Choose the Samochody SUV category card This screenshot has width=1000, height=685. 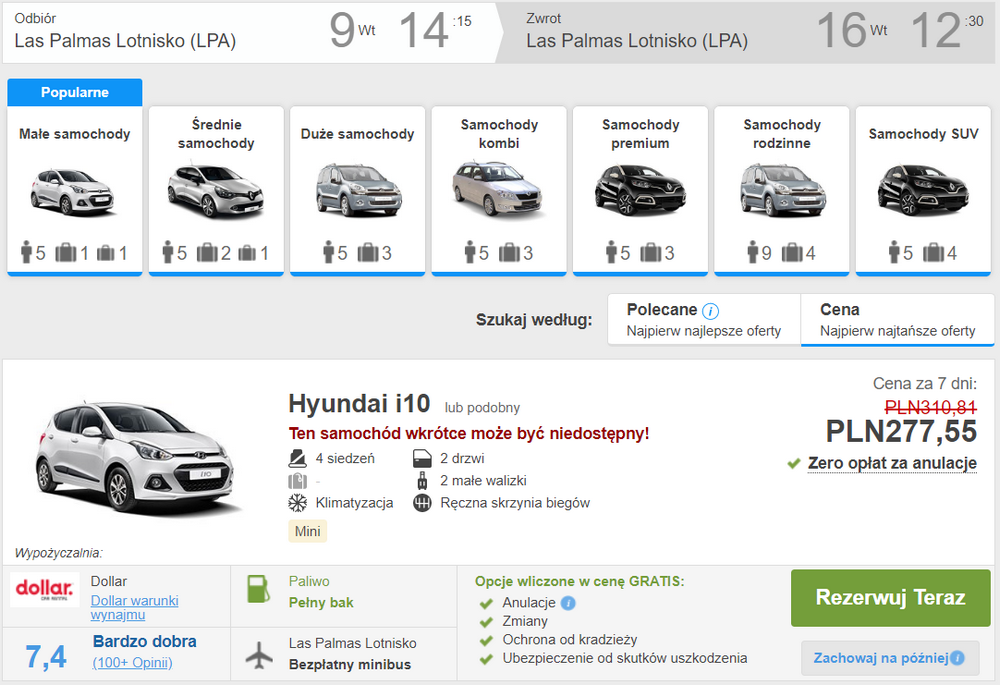923,191
